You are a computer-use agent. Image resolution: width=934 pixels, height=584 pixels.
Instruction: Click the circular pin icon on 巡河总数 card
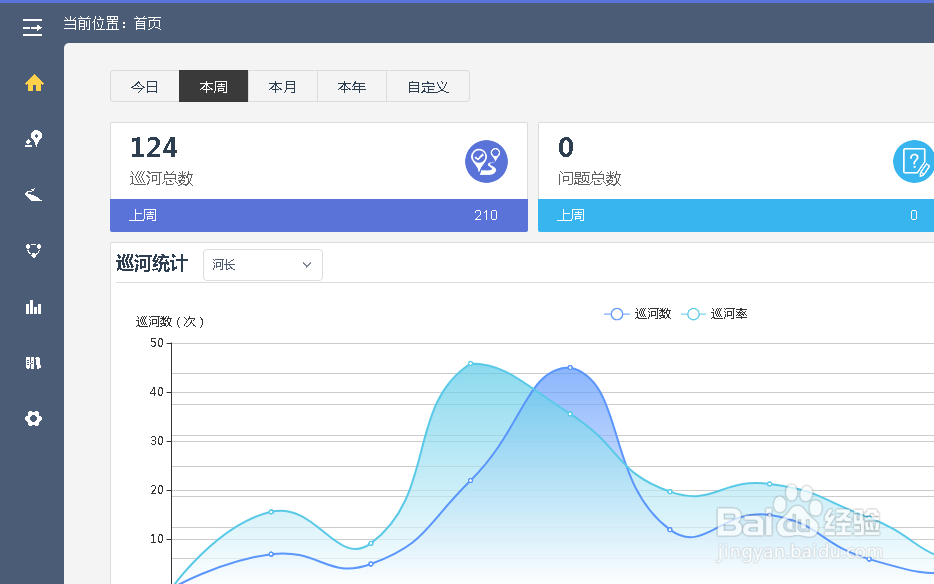point(487,161)
